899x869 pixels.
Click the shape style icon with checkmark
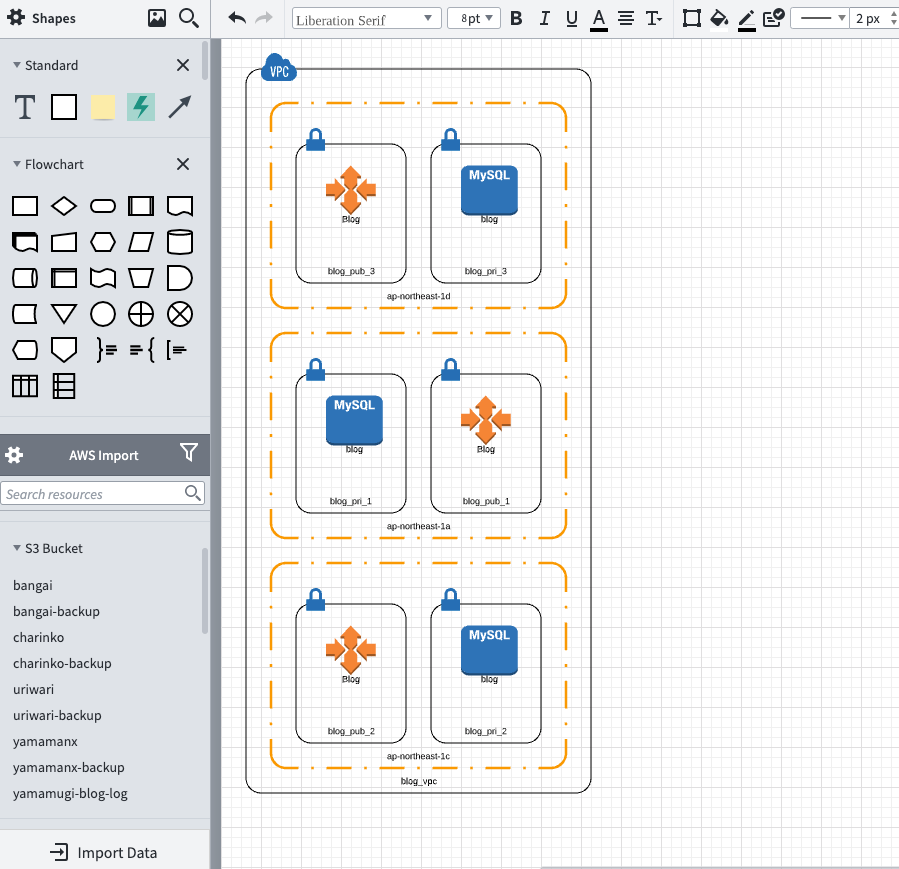(x=773, y=18)
